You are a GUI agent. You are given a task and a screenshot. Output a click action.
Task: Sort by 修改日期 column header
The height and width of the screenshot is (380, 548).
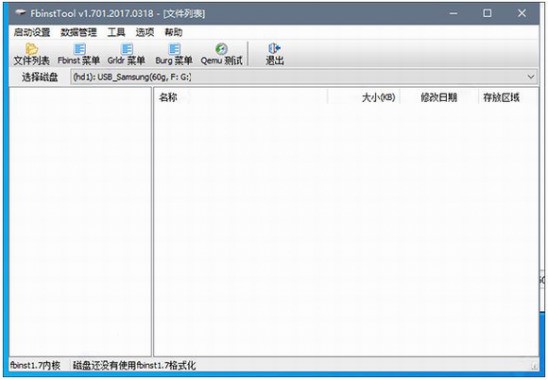pyautogui.click(x=439, y=97)
